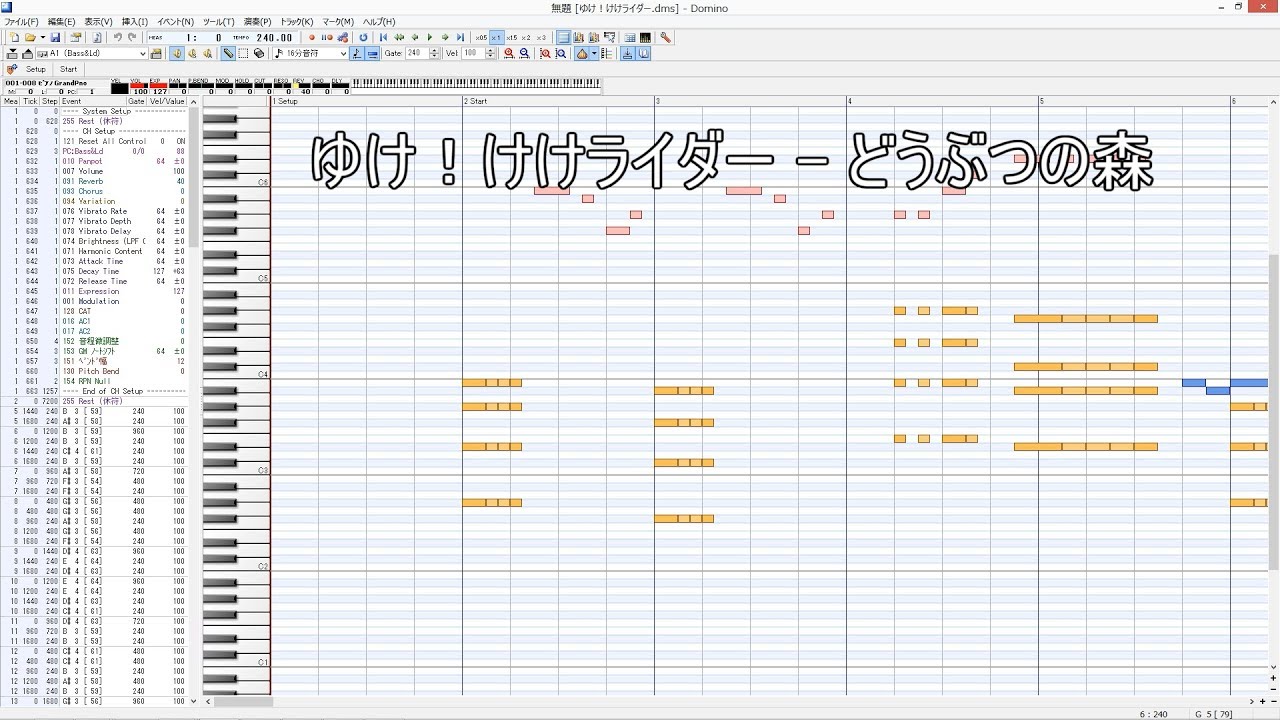Set playback speed to x3
The image size is (1280, 720).
(x=541, y=37)
